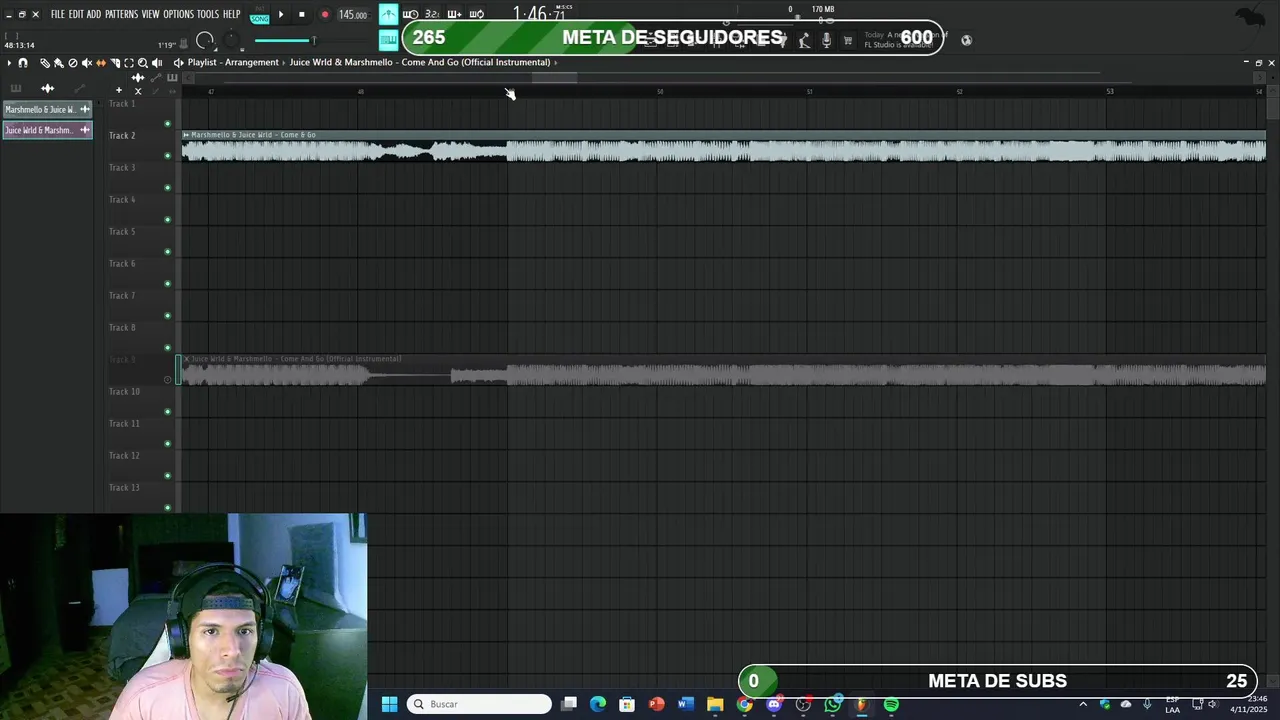Select the Mute tool in playlist
The height and width of the screenshot is (720, 1280).
[87, 63]
